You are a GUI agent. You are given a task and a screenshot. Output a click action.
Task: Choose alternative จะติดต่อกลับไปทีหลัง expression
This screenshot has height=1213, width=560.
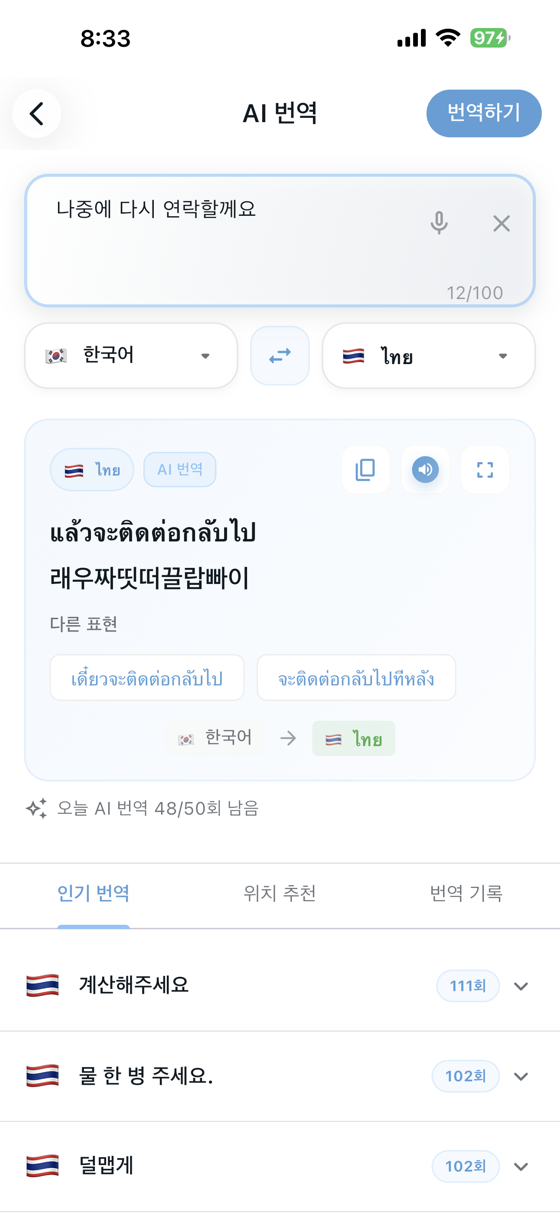[356, 679]
